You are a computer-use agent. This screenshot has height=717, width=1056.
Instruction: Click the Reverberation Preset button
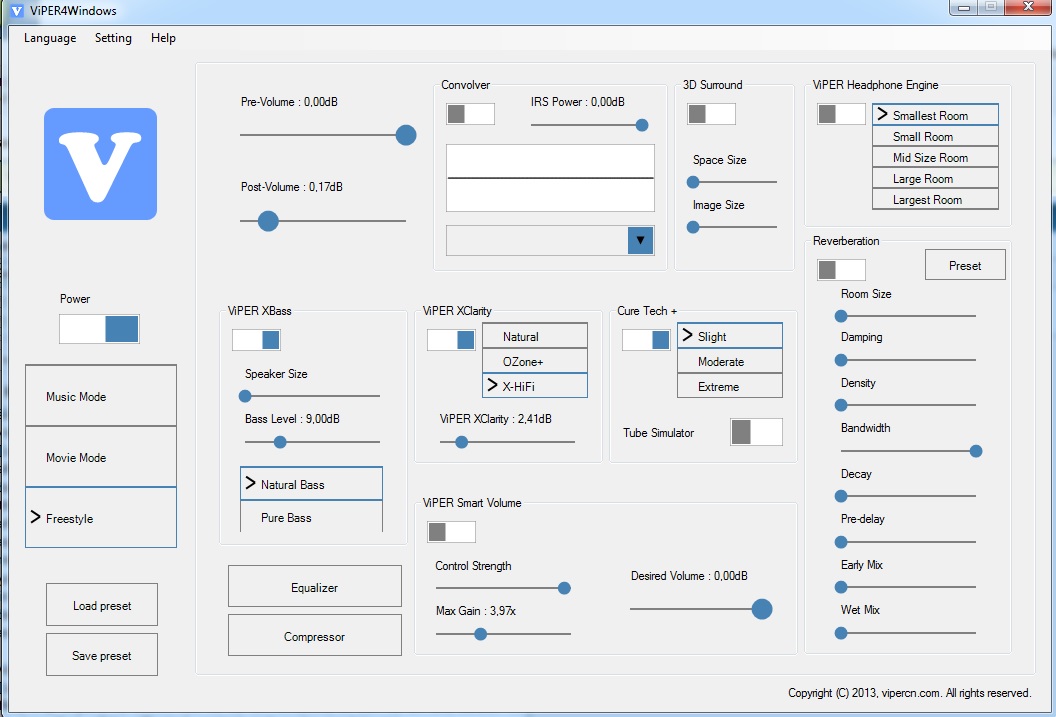[965, 265]
